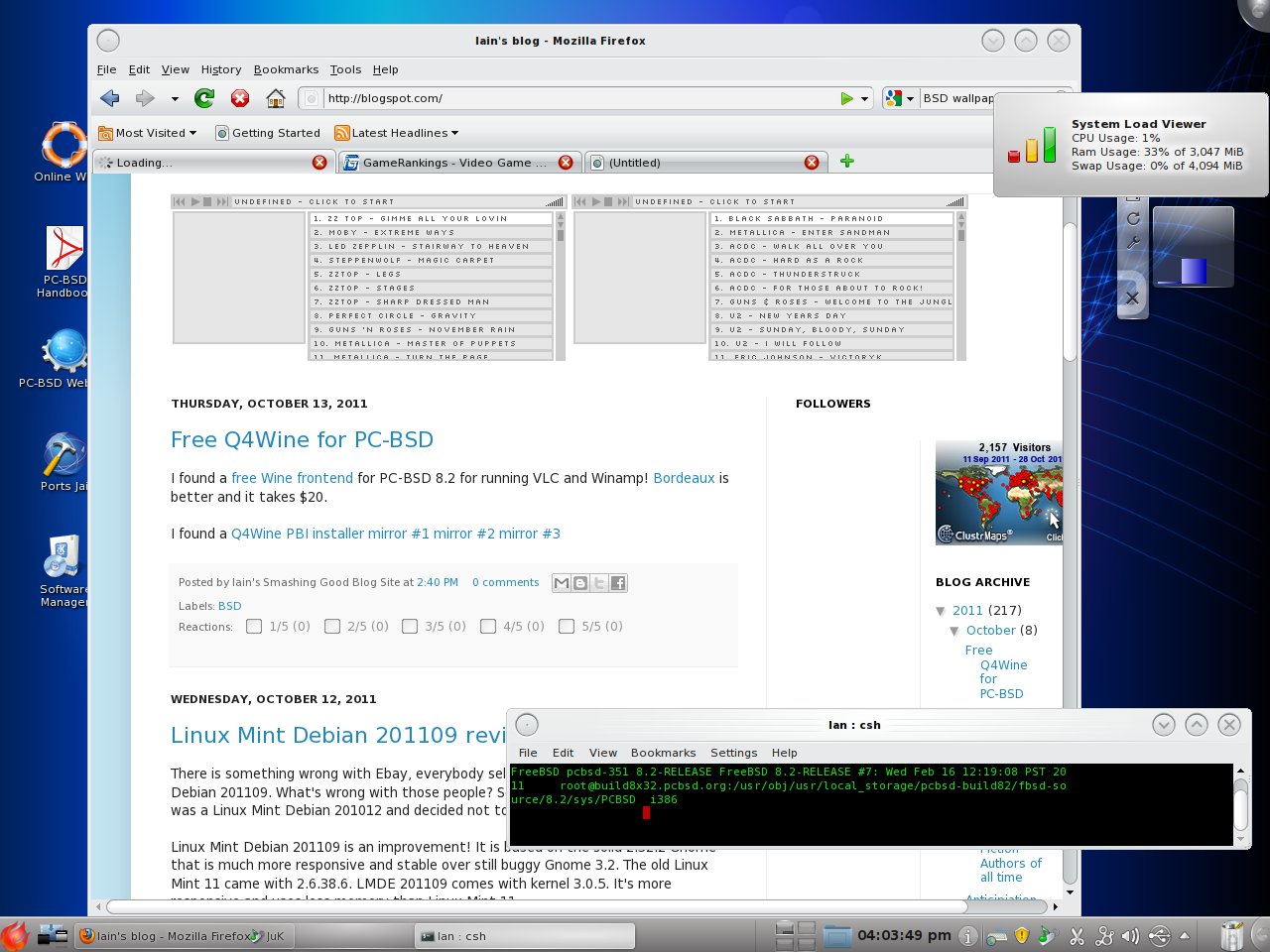Expand hidden system tray icons arrow

tap(1184, 935)
